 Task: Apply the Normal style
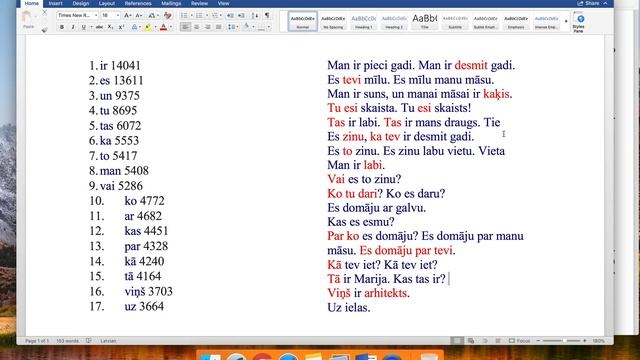[x=302, y=21]
